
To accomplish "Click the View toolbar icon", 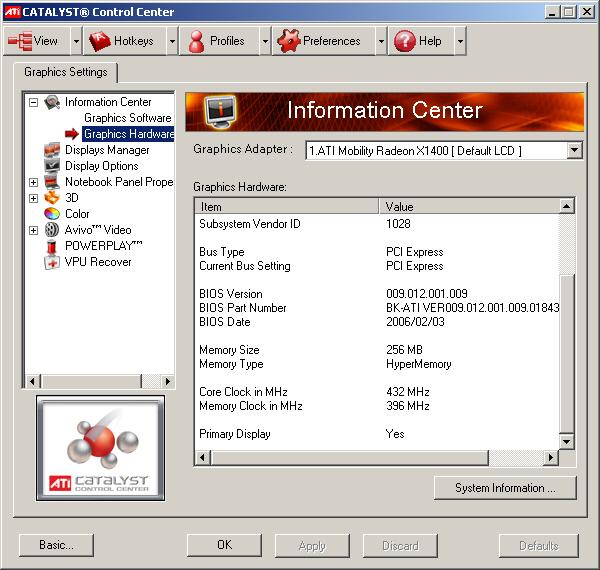I will tap(20, 41).
